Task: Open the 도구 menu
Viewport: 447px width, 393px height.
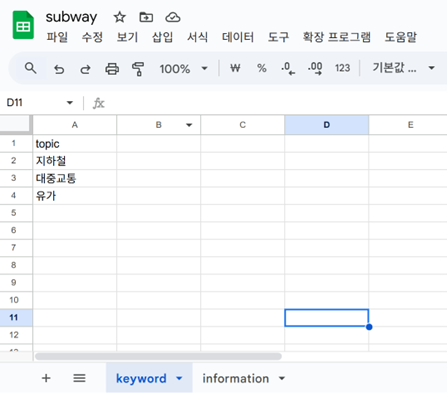Action: click(278, 37)
